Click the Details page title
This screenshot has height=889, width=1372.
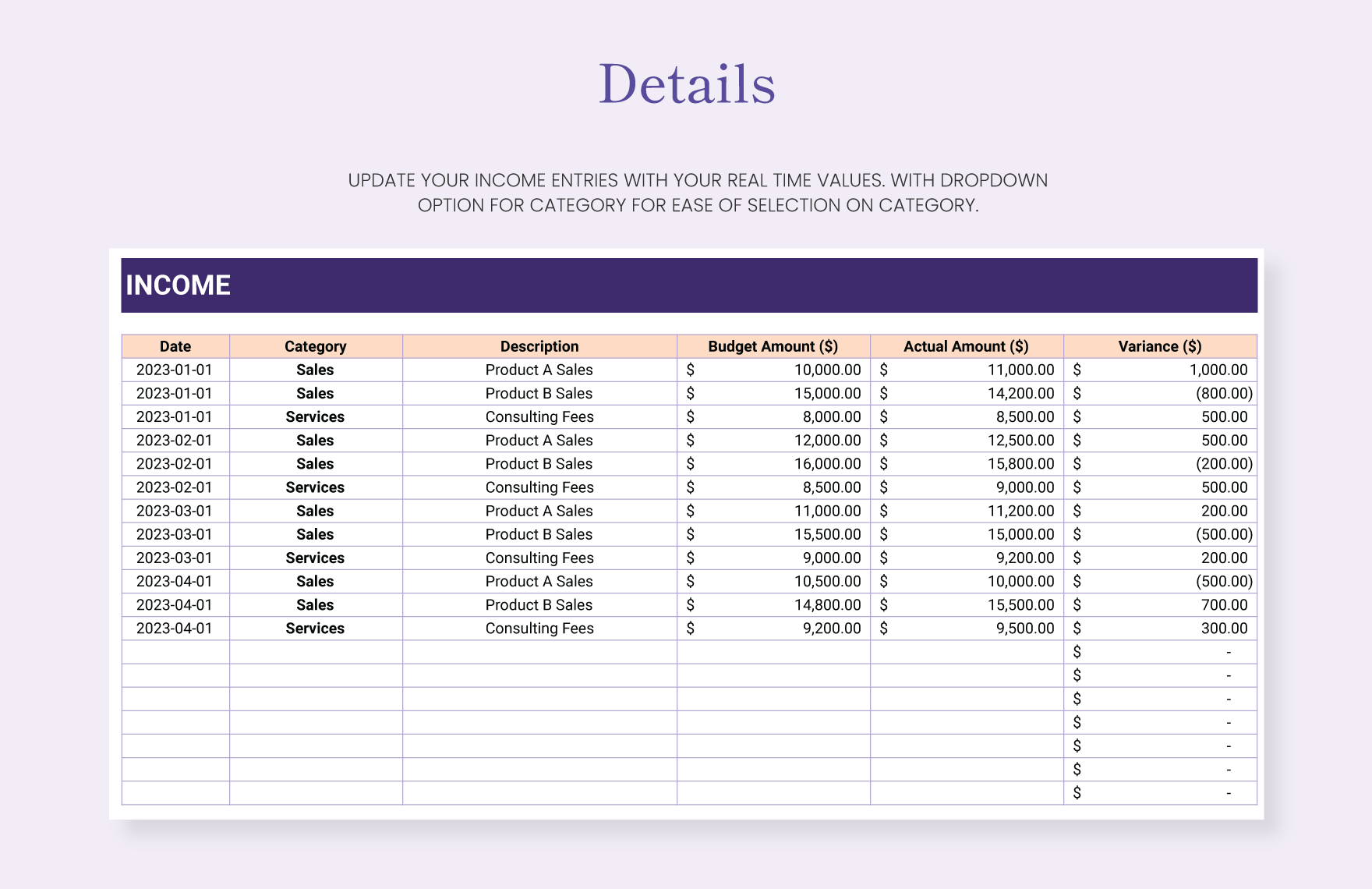tap(686, 81)
